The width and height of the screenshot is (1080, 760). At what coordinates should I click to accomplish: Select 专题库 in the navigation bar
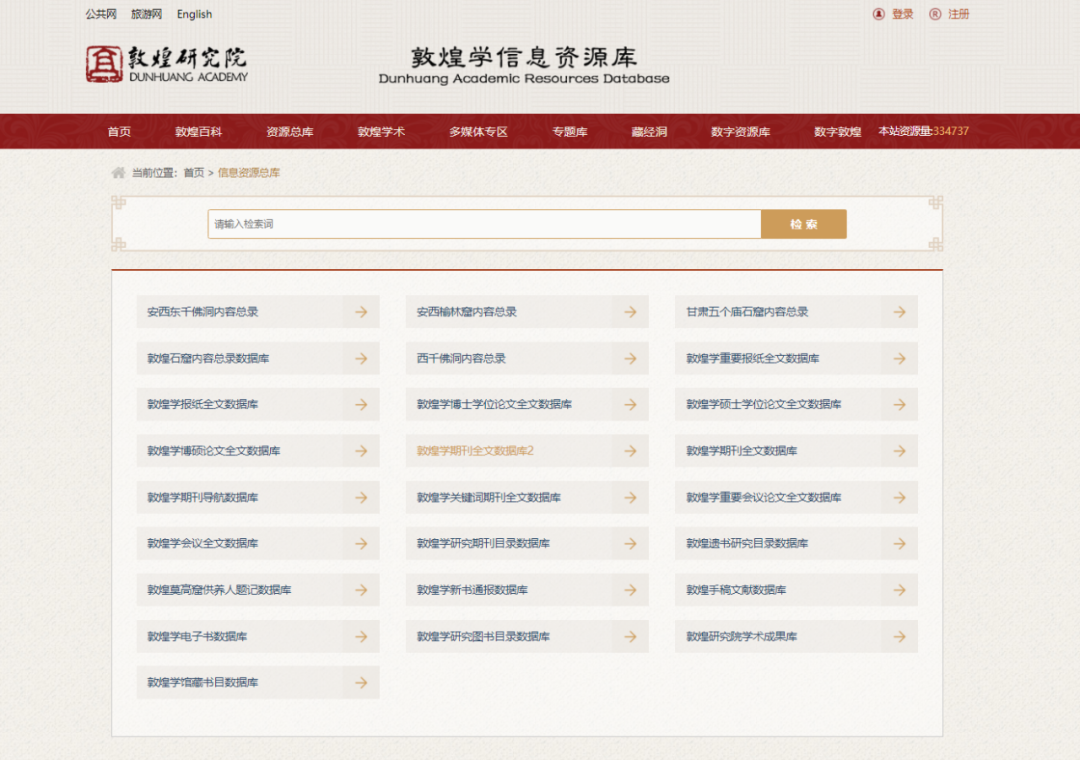coord(570,132)
